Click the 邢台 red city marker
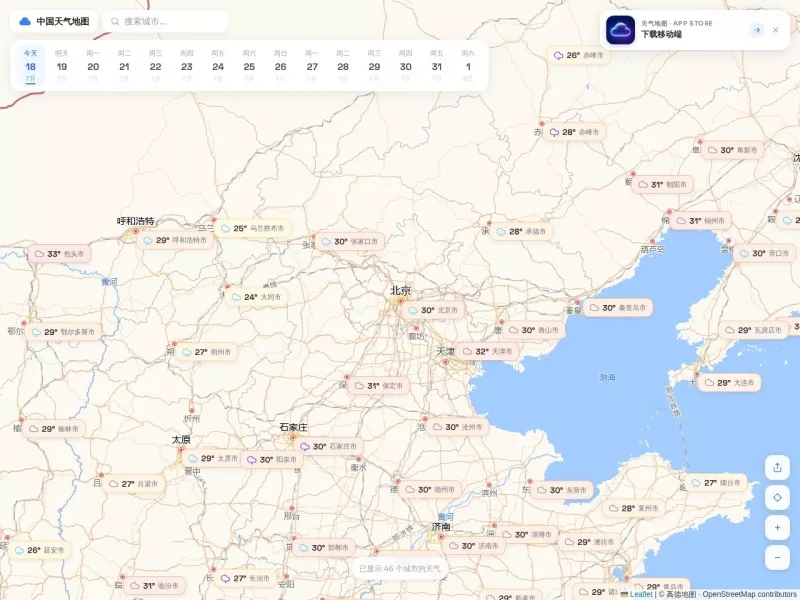The width and height of the screenshot is (800, 600). (292, 508)
